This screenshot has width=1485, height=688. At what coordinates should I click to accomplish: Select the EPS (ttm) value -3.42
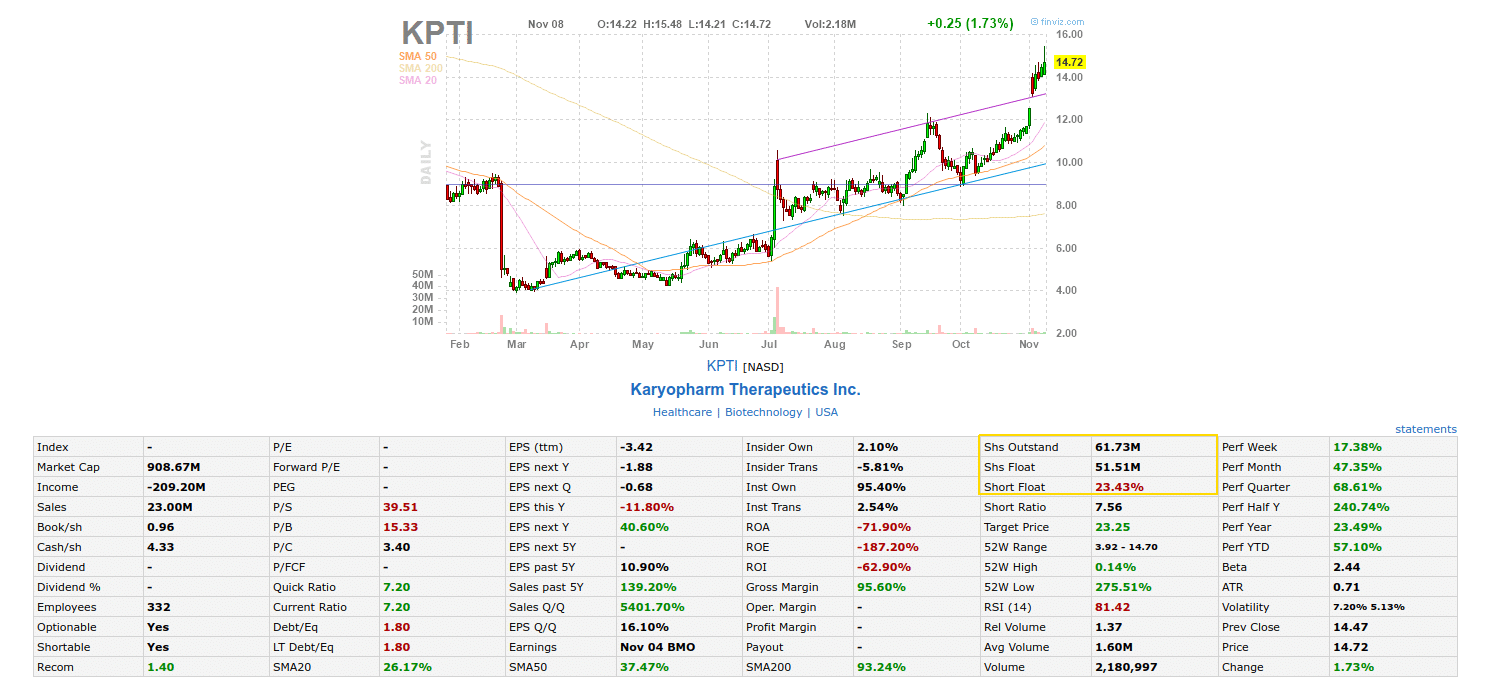(x=636, y=447)
